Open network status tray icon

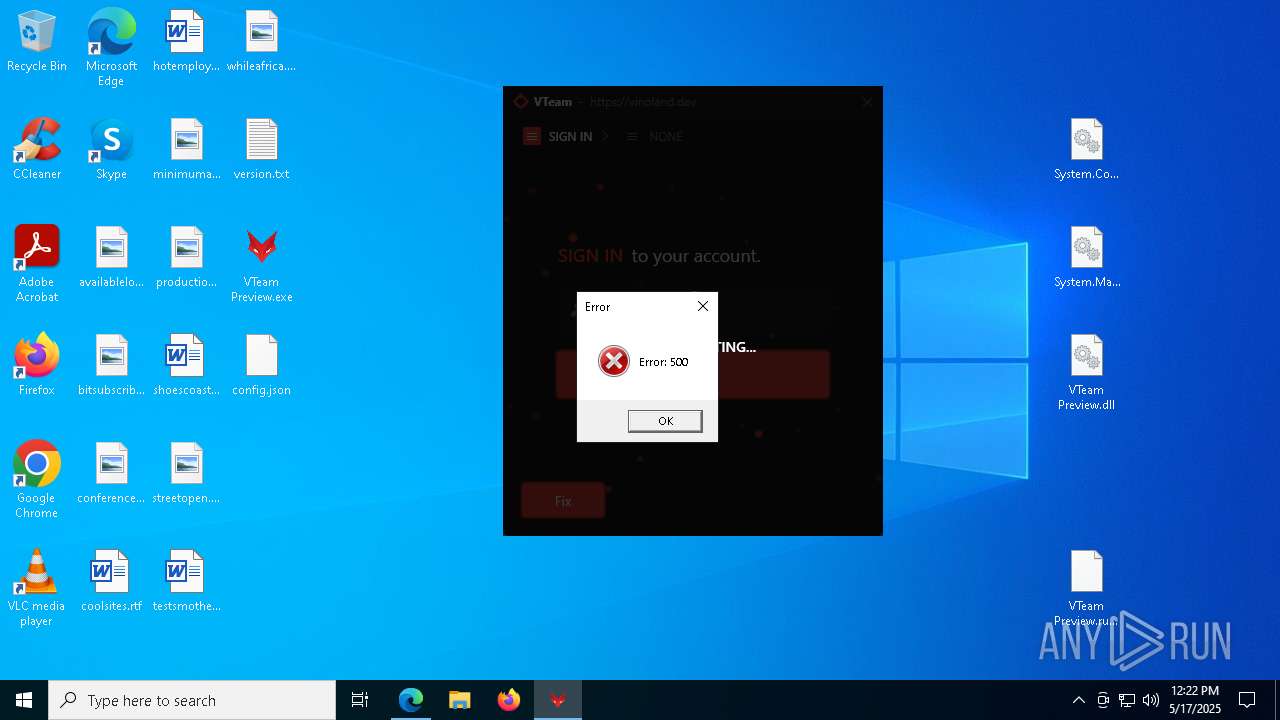tap(1127, 700)
